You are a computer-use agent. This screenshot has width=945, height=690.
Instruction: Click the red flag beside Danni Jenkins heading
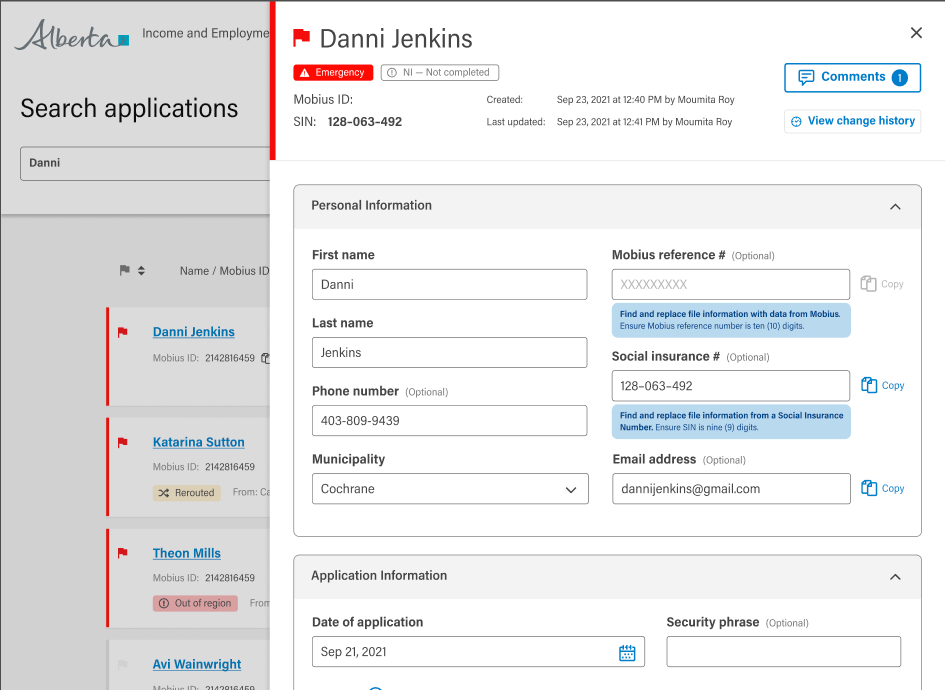click(301, 38)
